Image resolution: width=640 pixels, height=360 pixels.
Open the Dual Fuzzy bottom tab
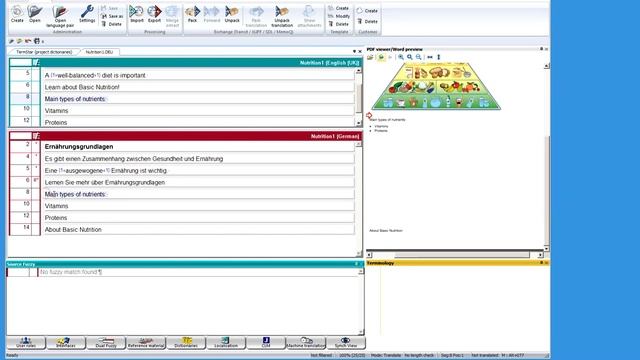tap(106, 343)
